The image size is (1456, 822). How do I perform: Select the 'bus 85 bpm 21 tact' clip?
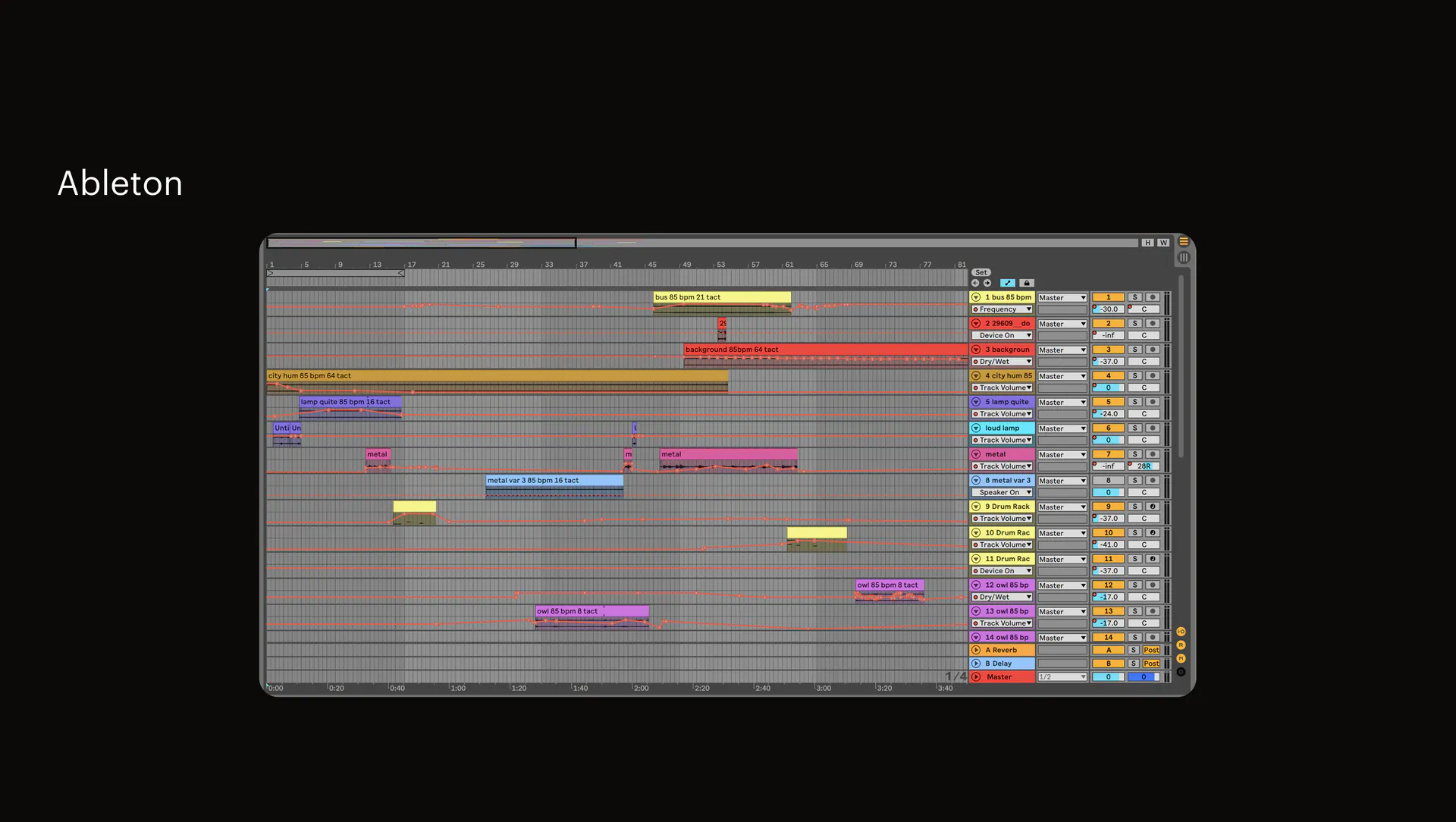722,297
